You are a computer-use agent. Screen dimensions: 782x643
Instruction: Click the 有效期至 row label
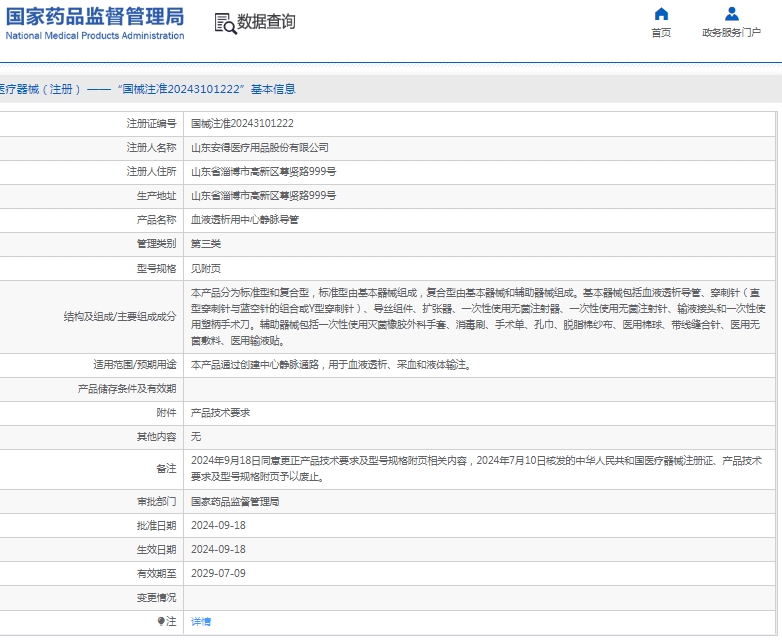(x=157, y=573)
